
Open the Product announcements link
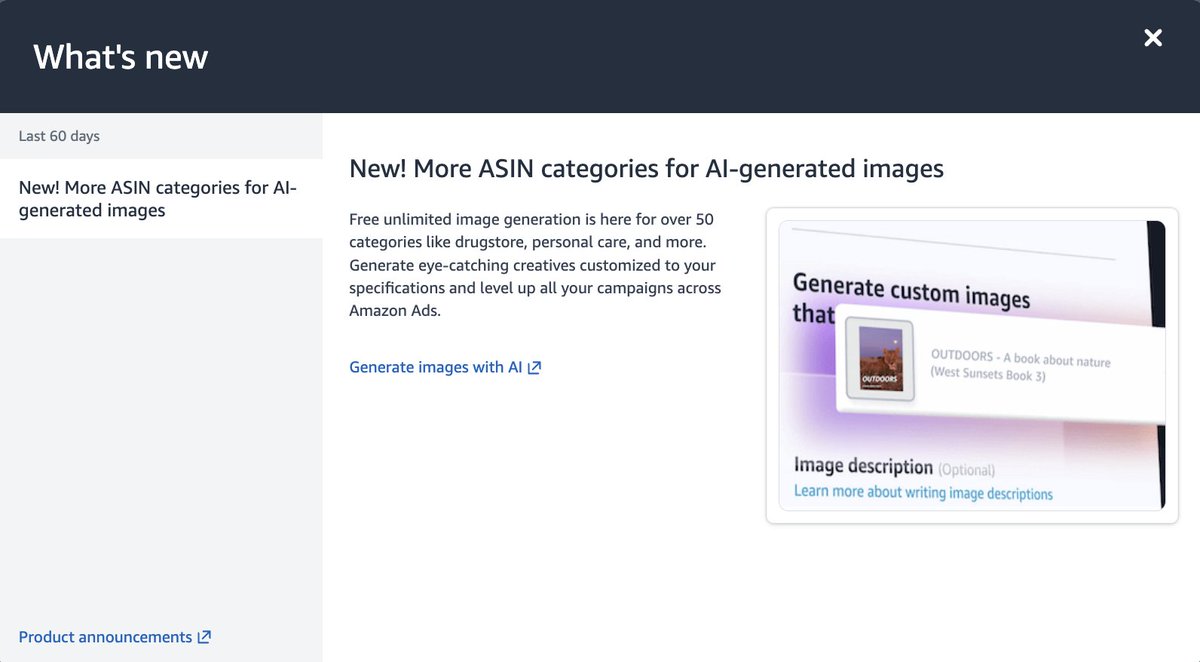click(x=115, y=637)
